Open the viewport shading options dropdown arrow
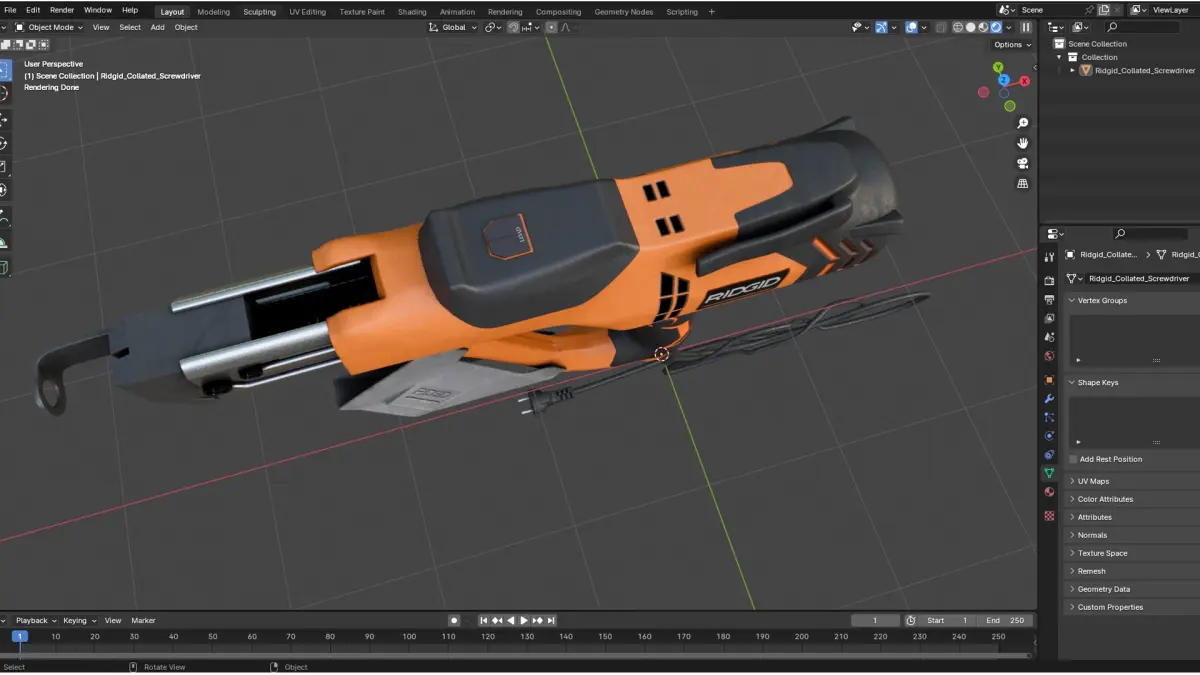Viewport: 1200px width, 675px height. 1009,27
